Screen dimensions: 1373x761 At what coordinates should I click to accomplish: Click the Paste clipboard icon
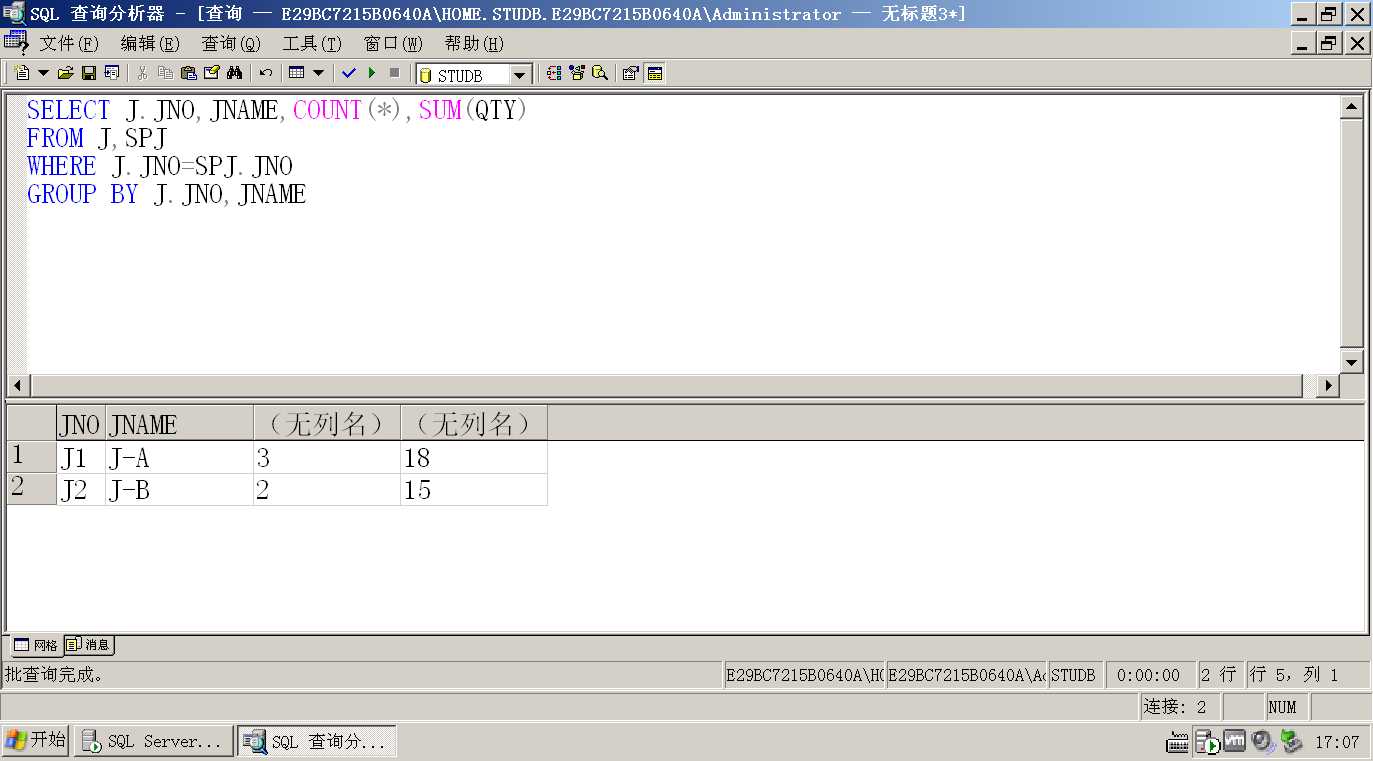point(188,73)
